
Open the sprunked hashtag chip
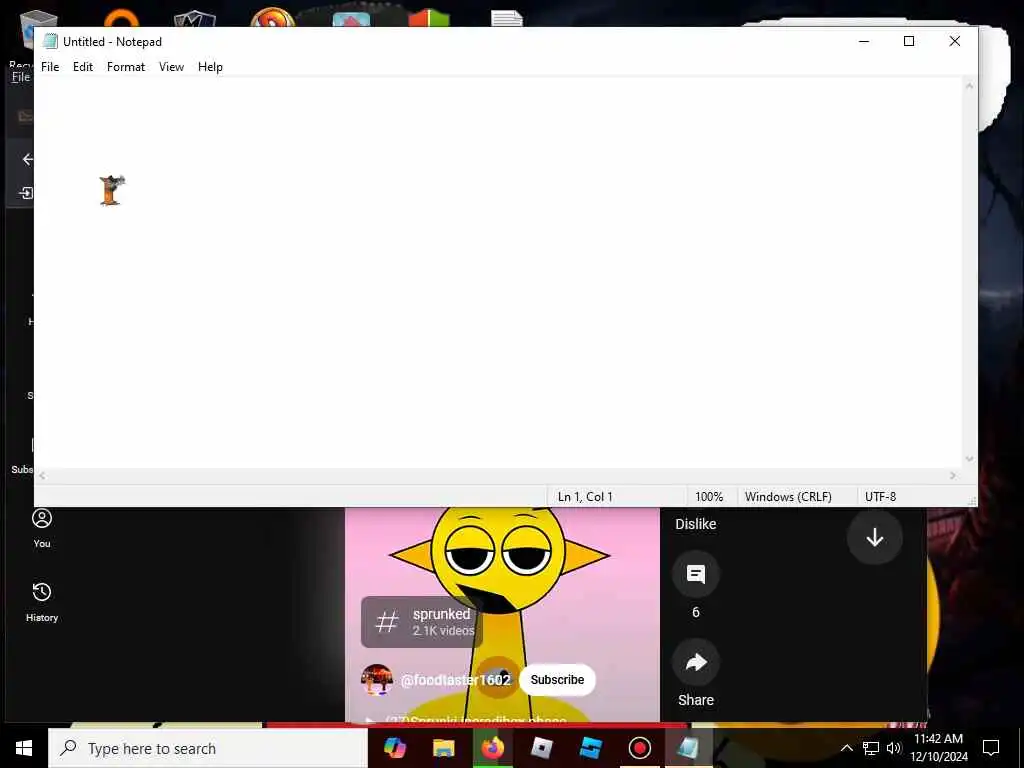422,622
